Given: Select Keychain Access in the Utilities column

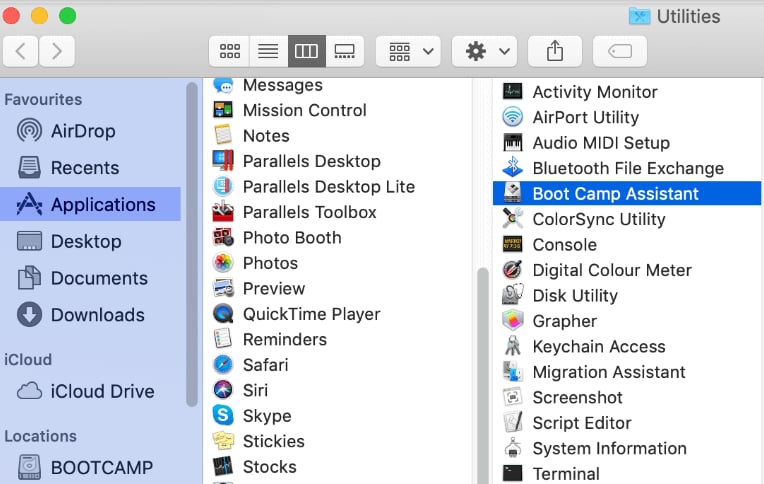Looking at the screenshot, I should (599, 347).
